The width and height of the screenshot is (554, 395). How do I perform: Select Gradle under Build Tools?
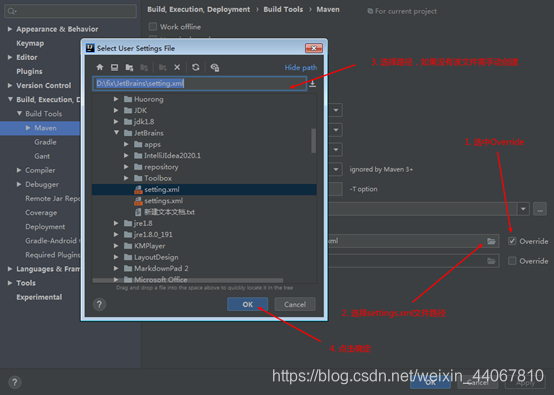click(x=45, y=142)
